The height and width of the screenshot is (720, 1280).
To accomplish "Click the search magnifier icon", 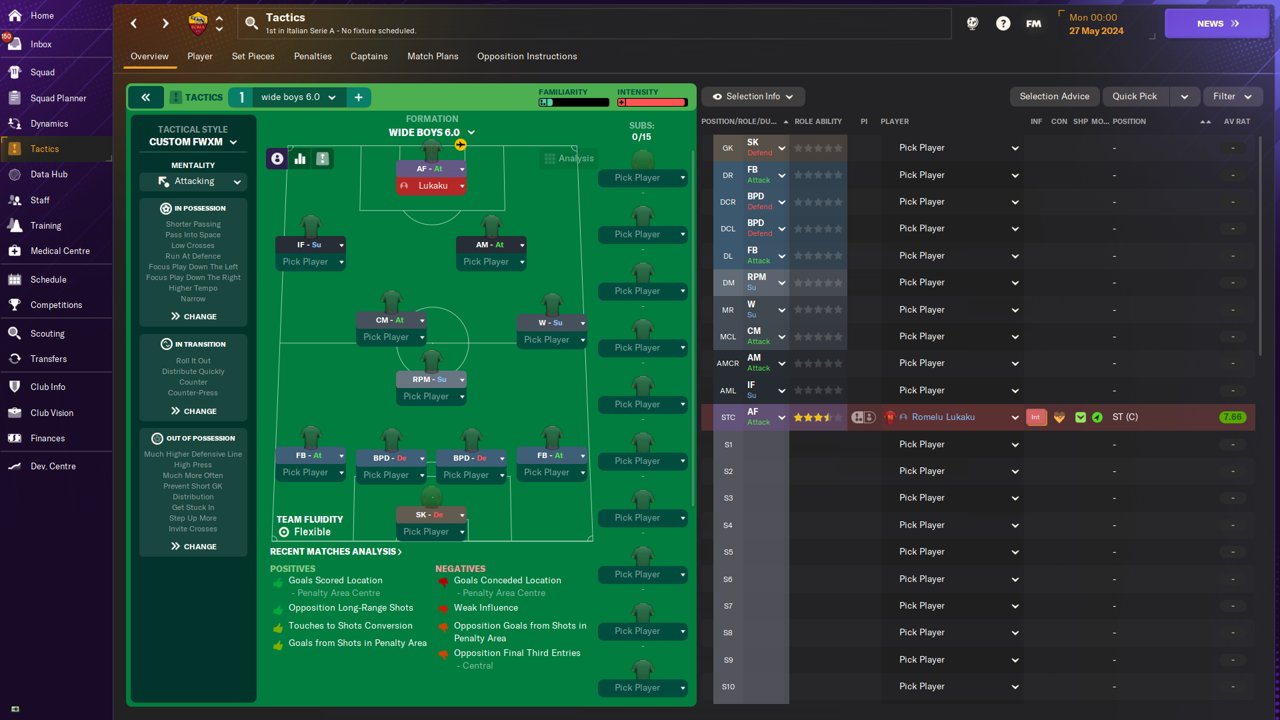I will [250, 23].
